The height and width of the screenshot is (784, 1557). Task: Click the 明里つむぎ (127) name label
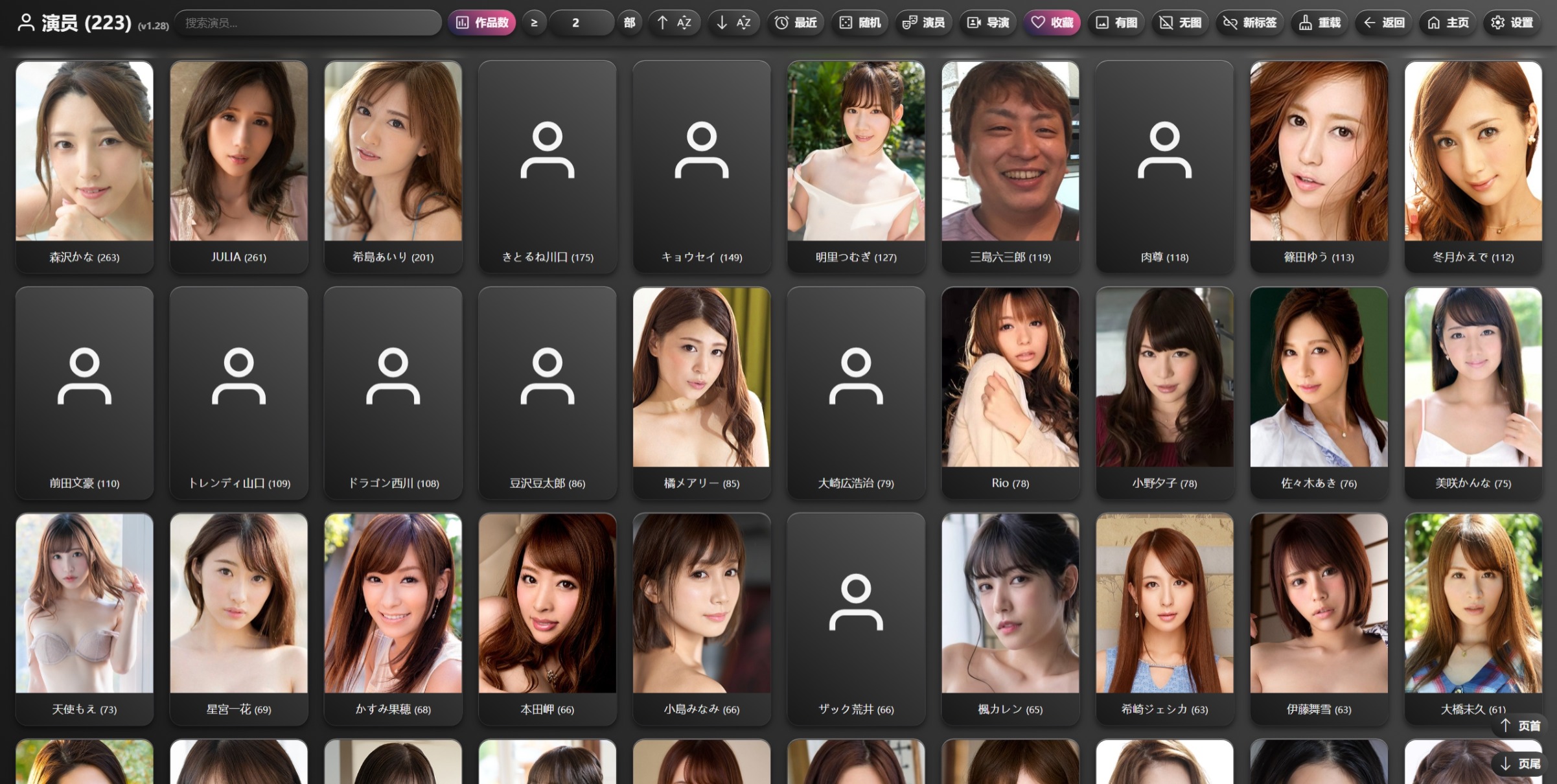click(x=856, y=257)
